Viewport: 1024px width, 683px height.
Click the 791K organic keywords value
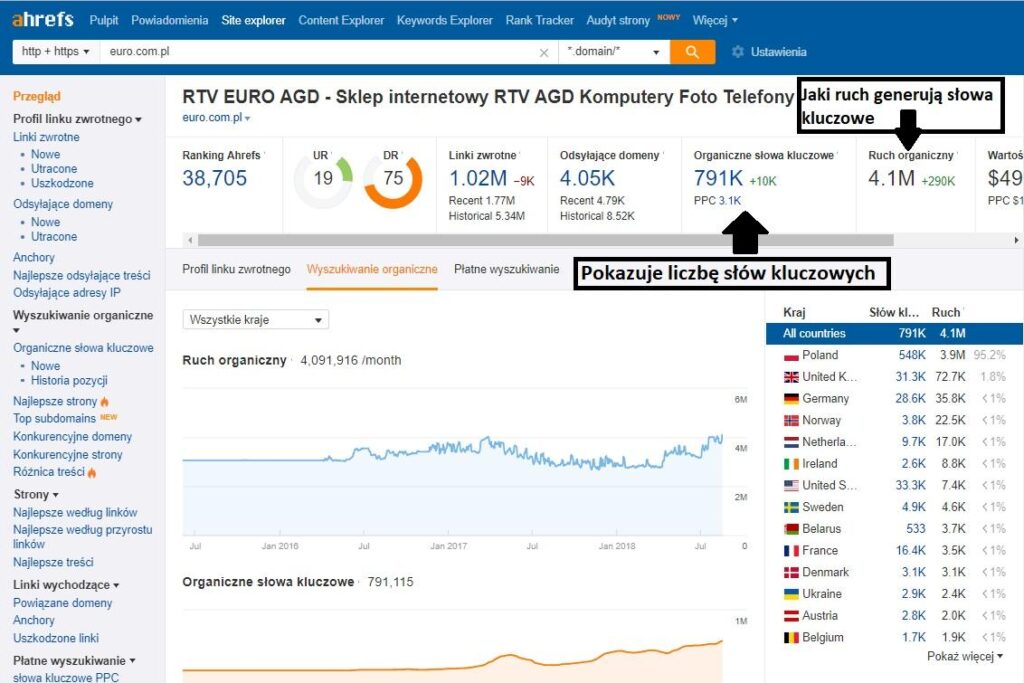pyautogui.click(x=718, y=178)
